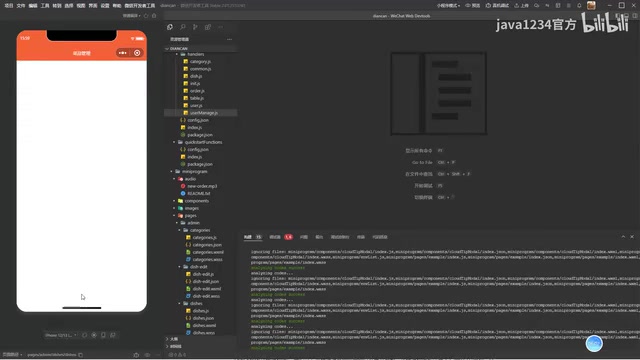Close the bottom output panel
The height and width of the screenshot is (360, 640).
[632, 237]
